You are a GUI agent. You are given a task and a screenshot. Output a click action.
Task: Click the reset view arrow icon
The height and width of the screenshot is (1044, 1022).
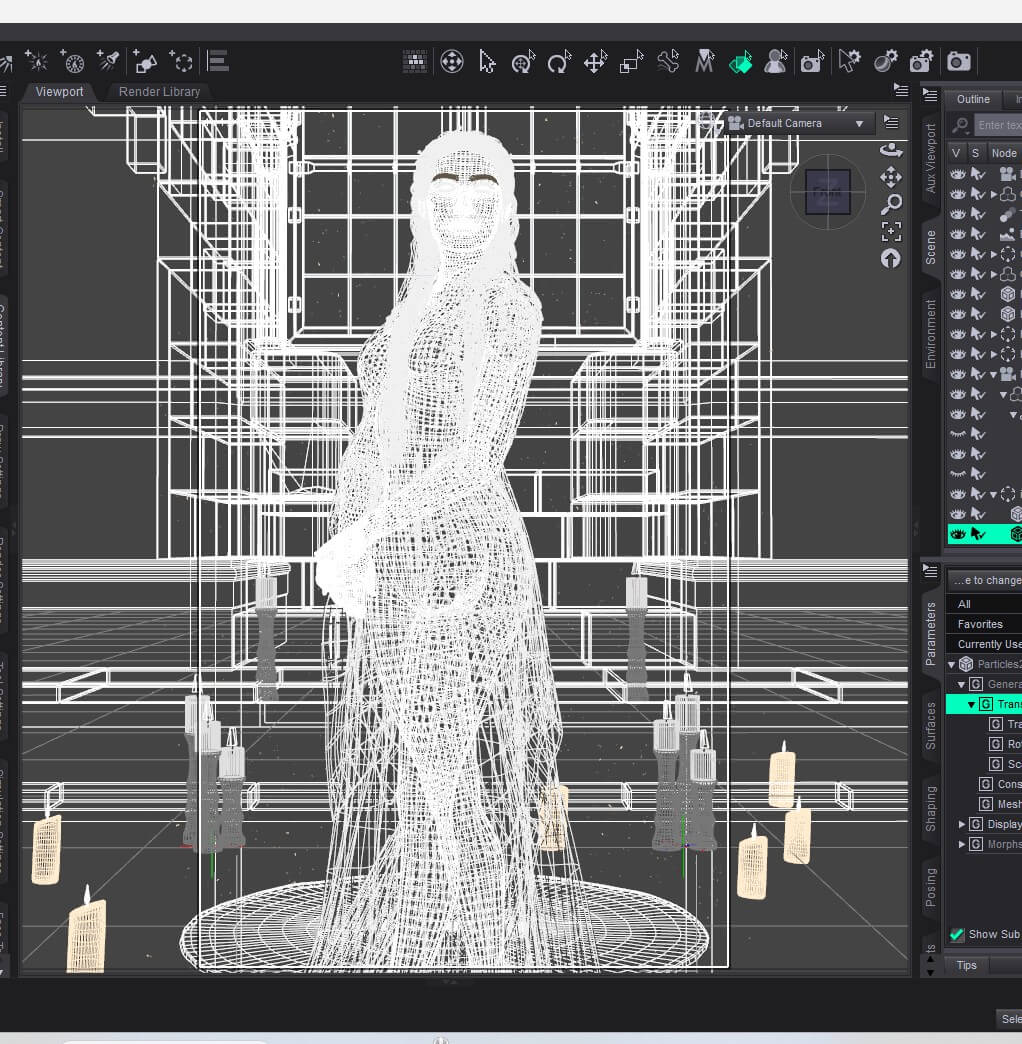click(891, 258)
